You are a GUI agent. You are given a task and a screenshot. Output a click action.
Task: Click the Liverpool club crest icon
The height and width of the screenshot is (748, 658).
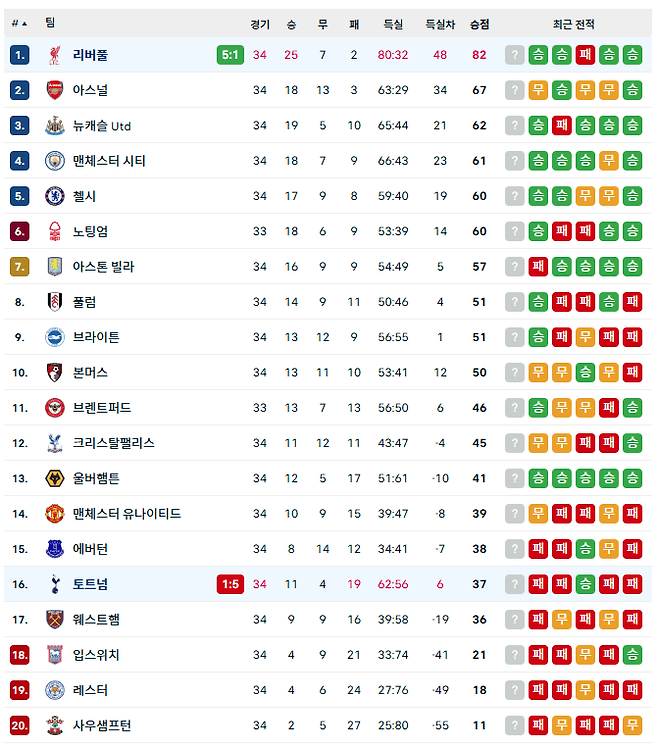tap(55, 55)
